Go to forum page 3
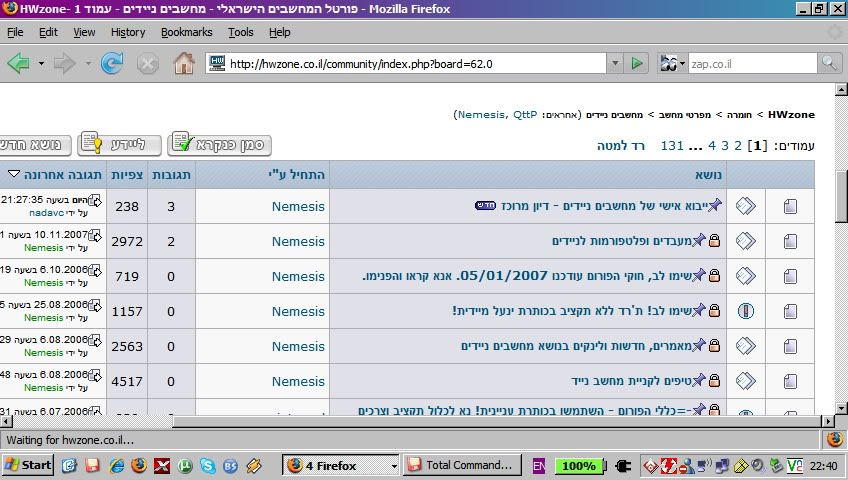Image resolution: width=848 pixels, height=480 pixels. pos(725,145)
